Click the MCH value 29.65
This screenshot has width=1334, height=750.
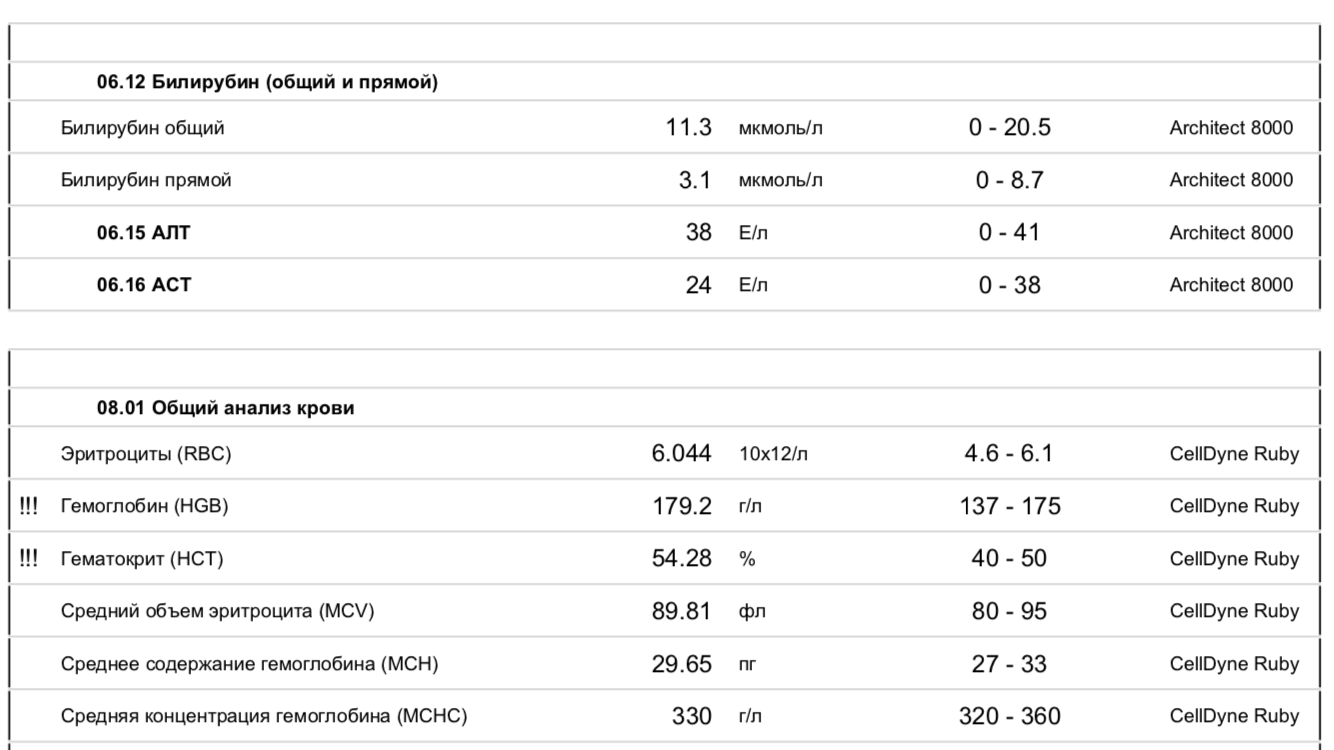[x=682, y=664]
